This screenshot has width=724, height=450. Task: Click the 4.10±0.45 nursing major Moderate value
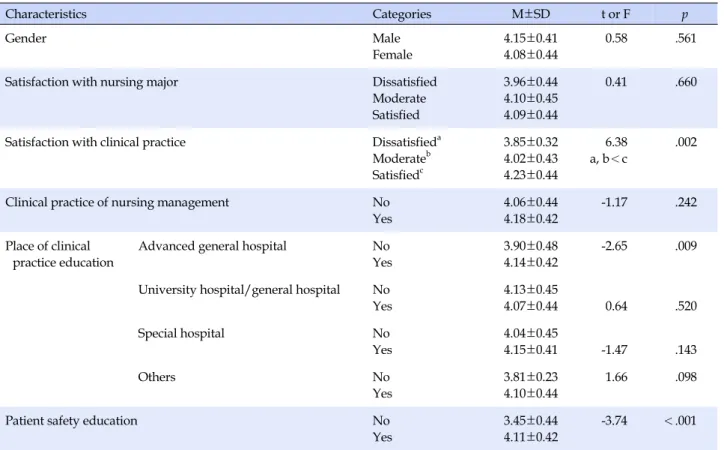coord(531,98)
